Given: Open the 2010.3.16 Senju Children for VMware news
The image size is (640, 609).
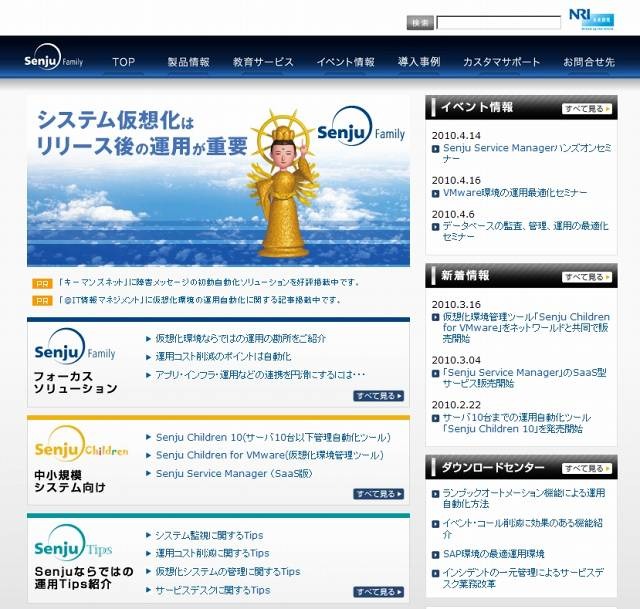Looking at the screenshot, I should click(526, 328).
